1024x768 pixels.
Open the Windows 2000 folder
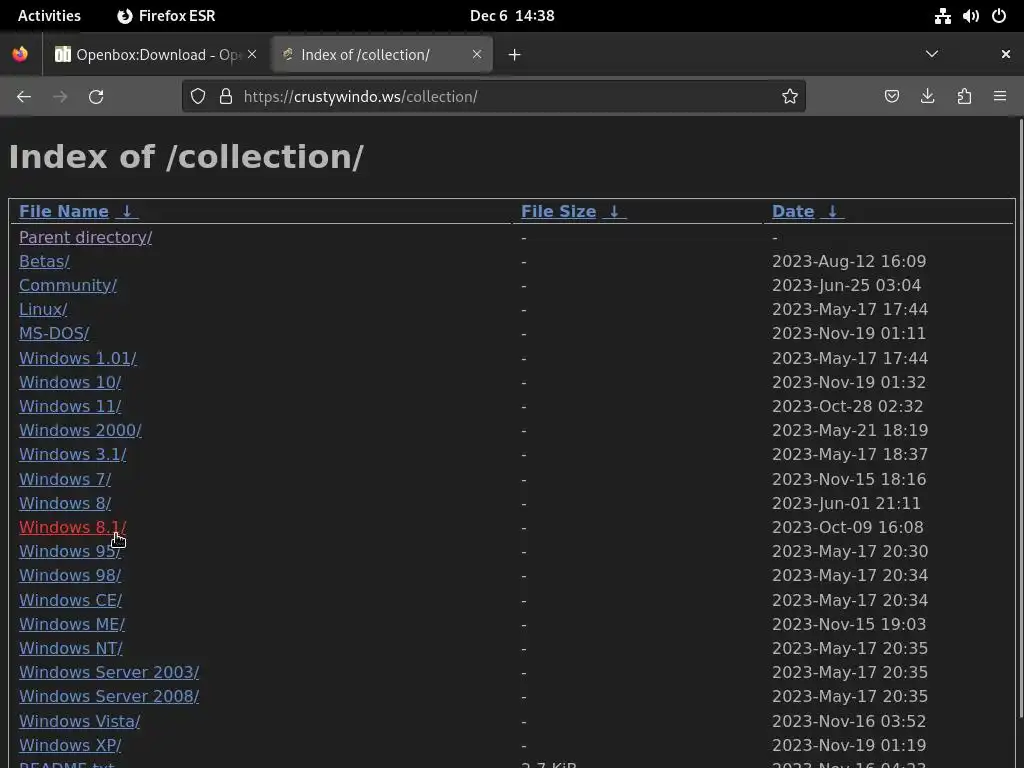pos(80,430)
